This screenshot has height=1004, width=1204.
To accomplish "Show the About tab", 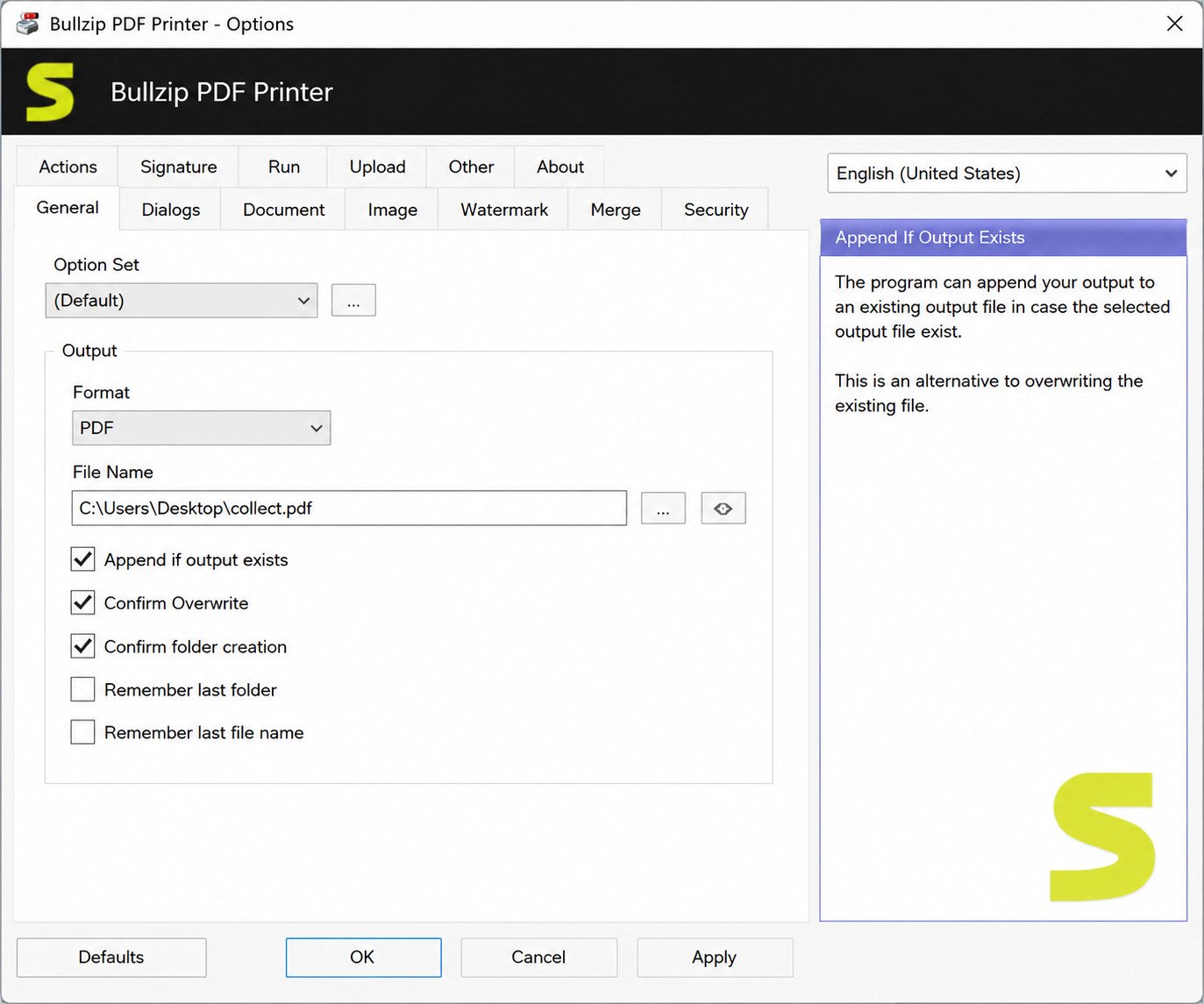I will click(560, 167).
